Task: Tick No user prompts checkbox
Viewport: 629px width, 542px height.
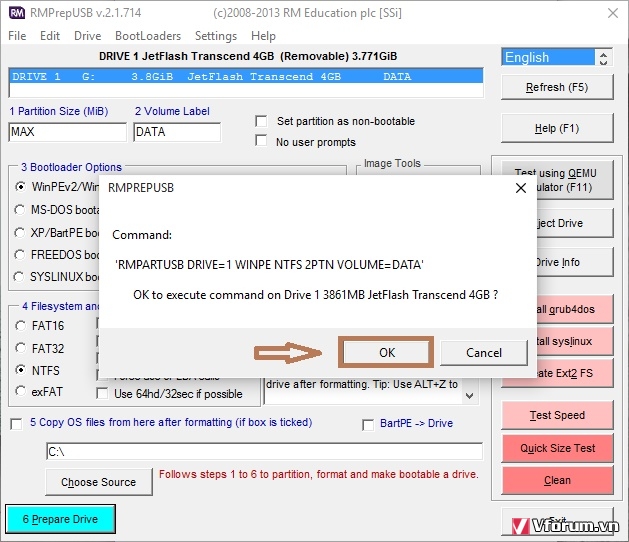Action: point(261,141)
